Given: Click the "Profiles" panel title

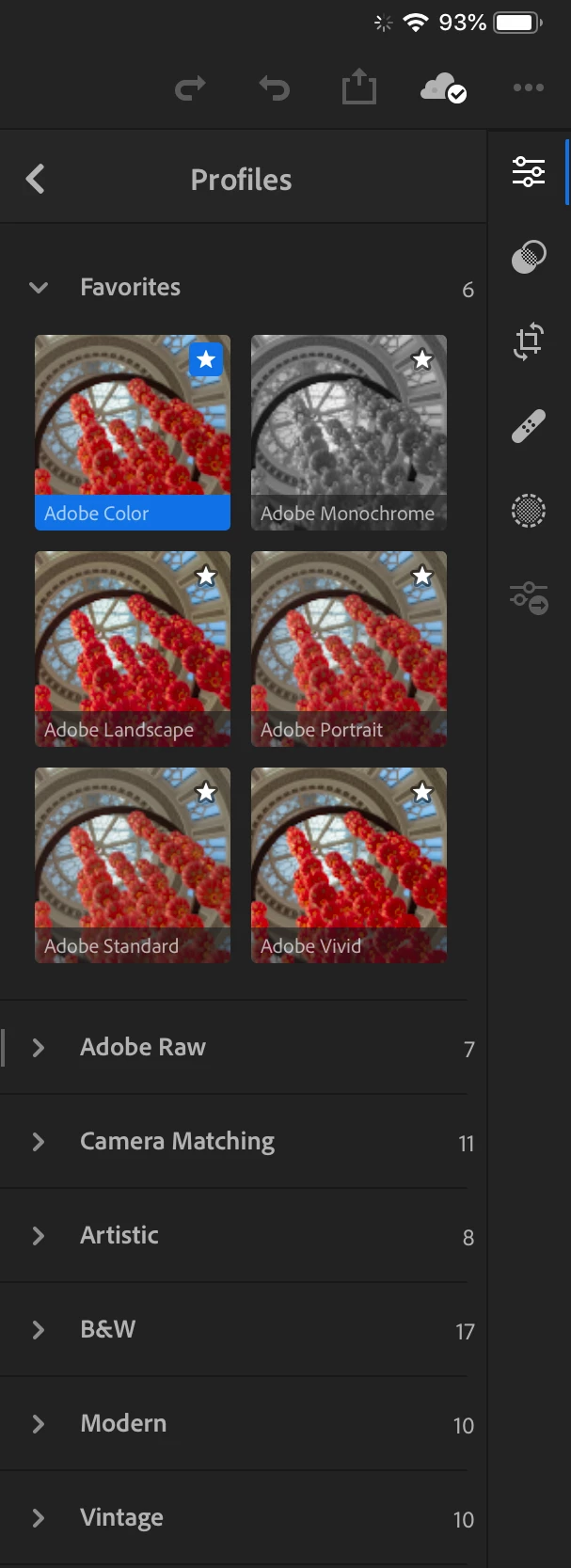Looking at the screenshot, I should pyautogui.click(x=241, y=180).
